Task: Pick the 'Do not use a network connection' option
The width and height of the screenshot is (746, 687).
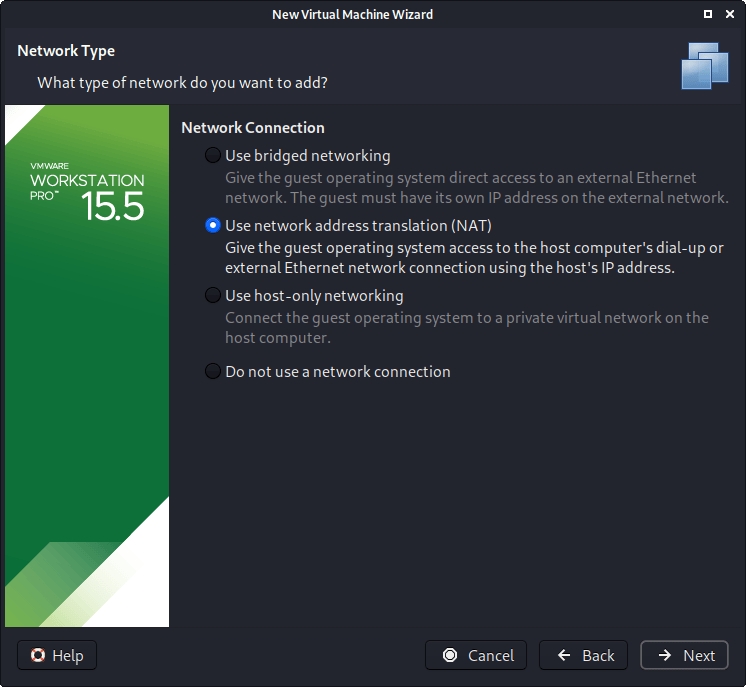Action: point(212,372)
